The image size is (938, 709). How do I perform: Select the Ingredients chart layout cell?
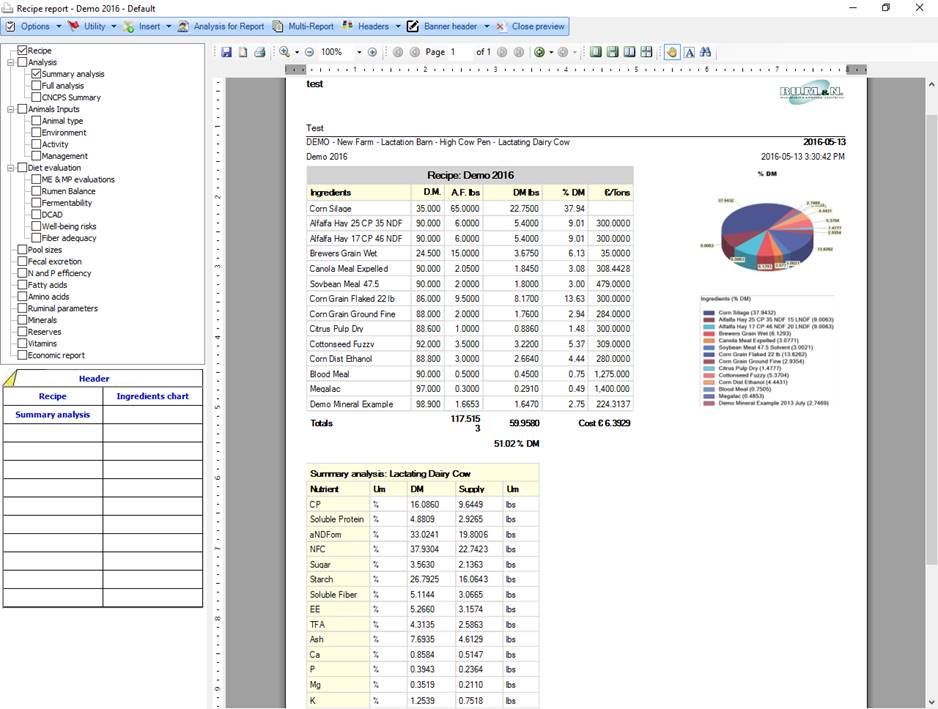[x=153, y=396]
